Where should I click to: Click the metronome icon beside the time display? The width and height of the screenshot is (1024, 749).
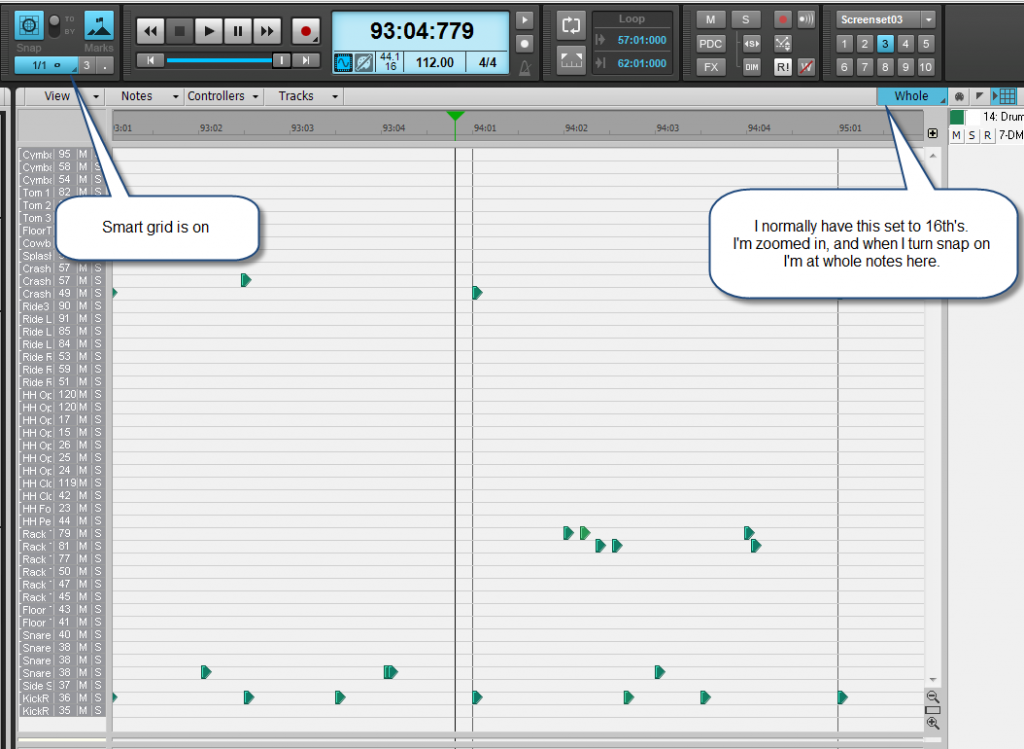(x=525, y=67)
